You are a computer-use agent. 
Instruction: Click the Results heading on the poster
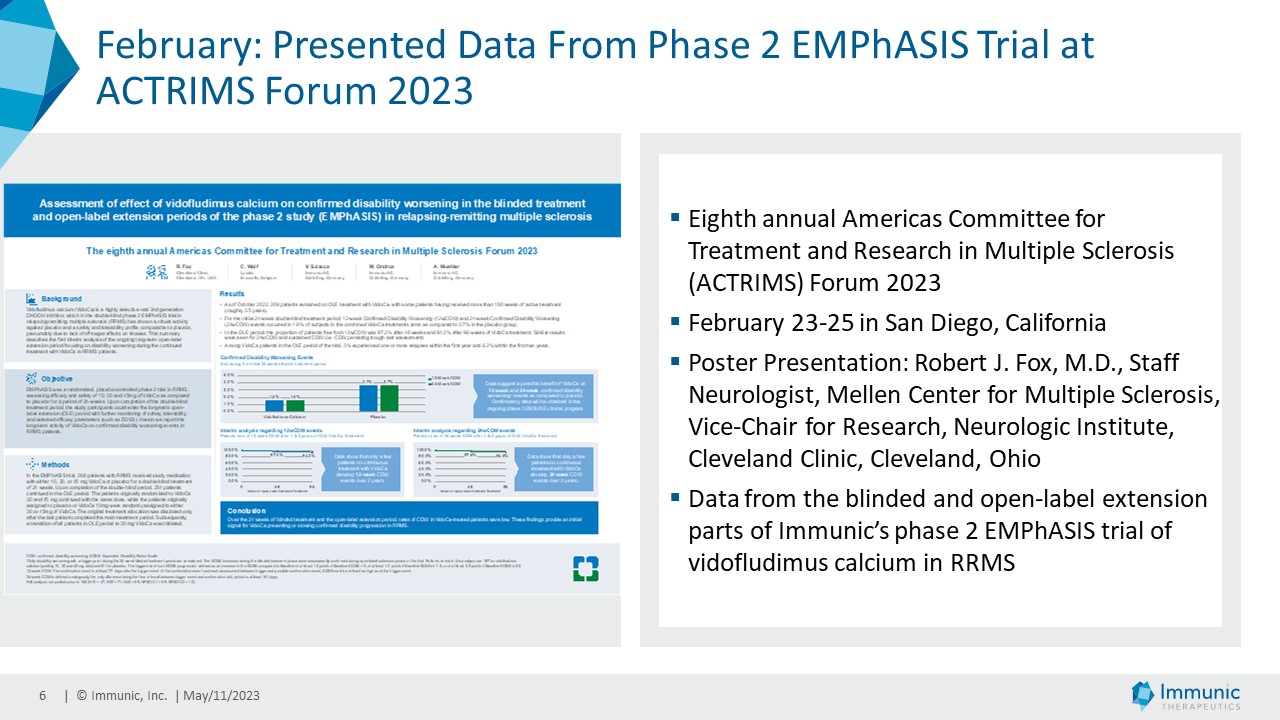[x=232, y=294]
